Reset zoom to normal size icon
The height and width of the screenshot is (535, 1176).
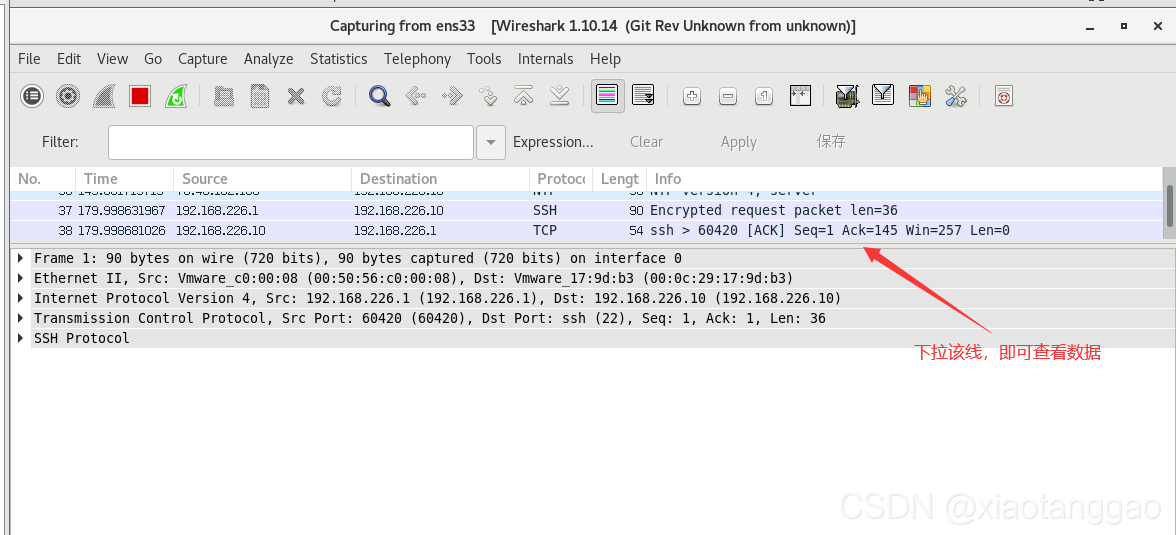click(x=764, y=96)
